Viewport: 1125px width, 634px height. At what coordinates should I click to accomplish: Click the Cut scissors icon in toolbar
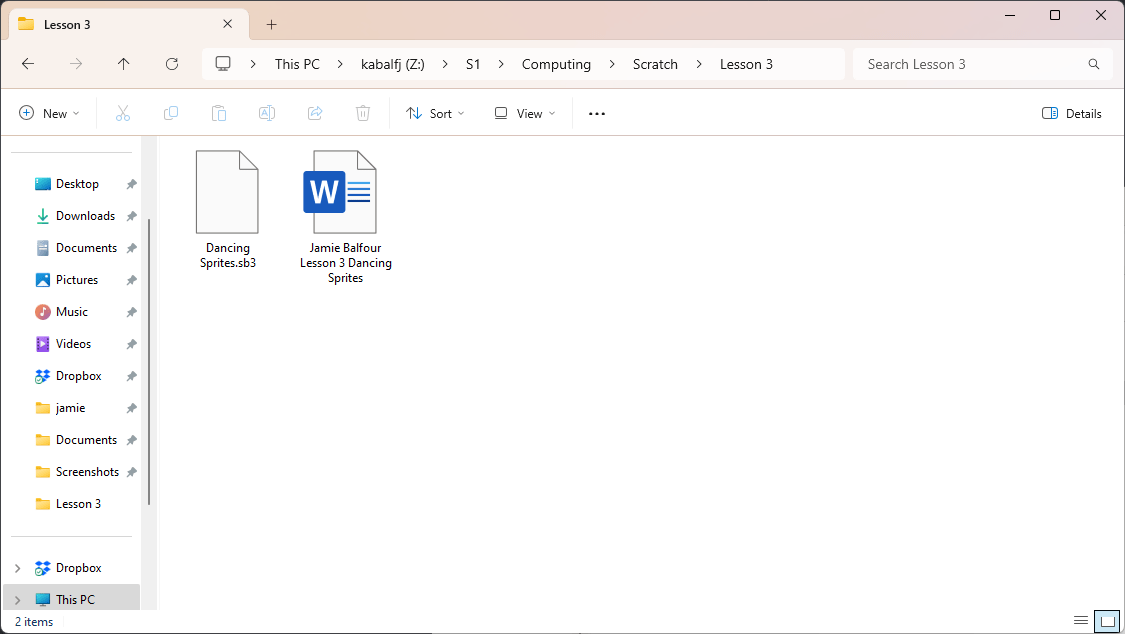123,113
